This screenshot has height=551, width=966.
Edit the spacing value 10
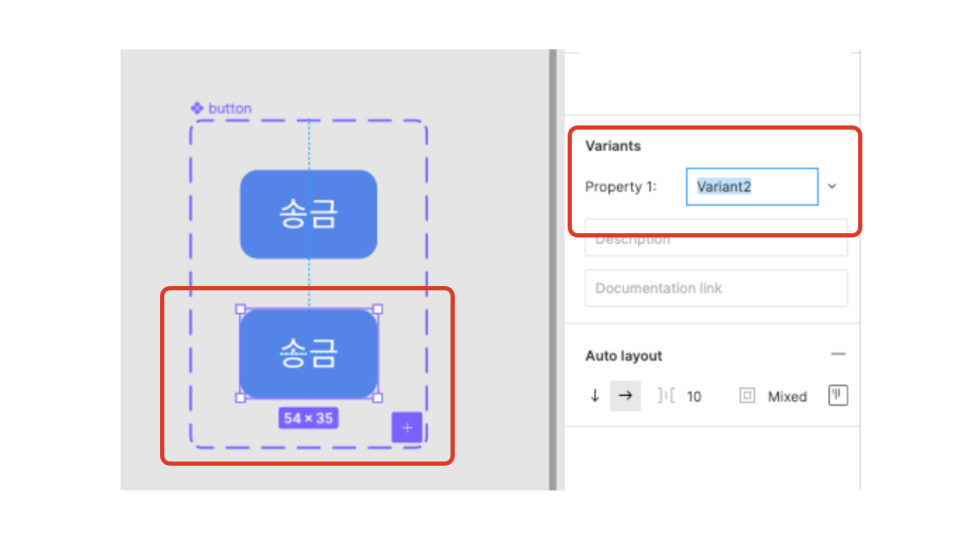pyautogui.click(x=694, y=396)
